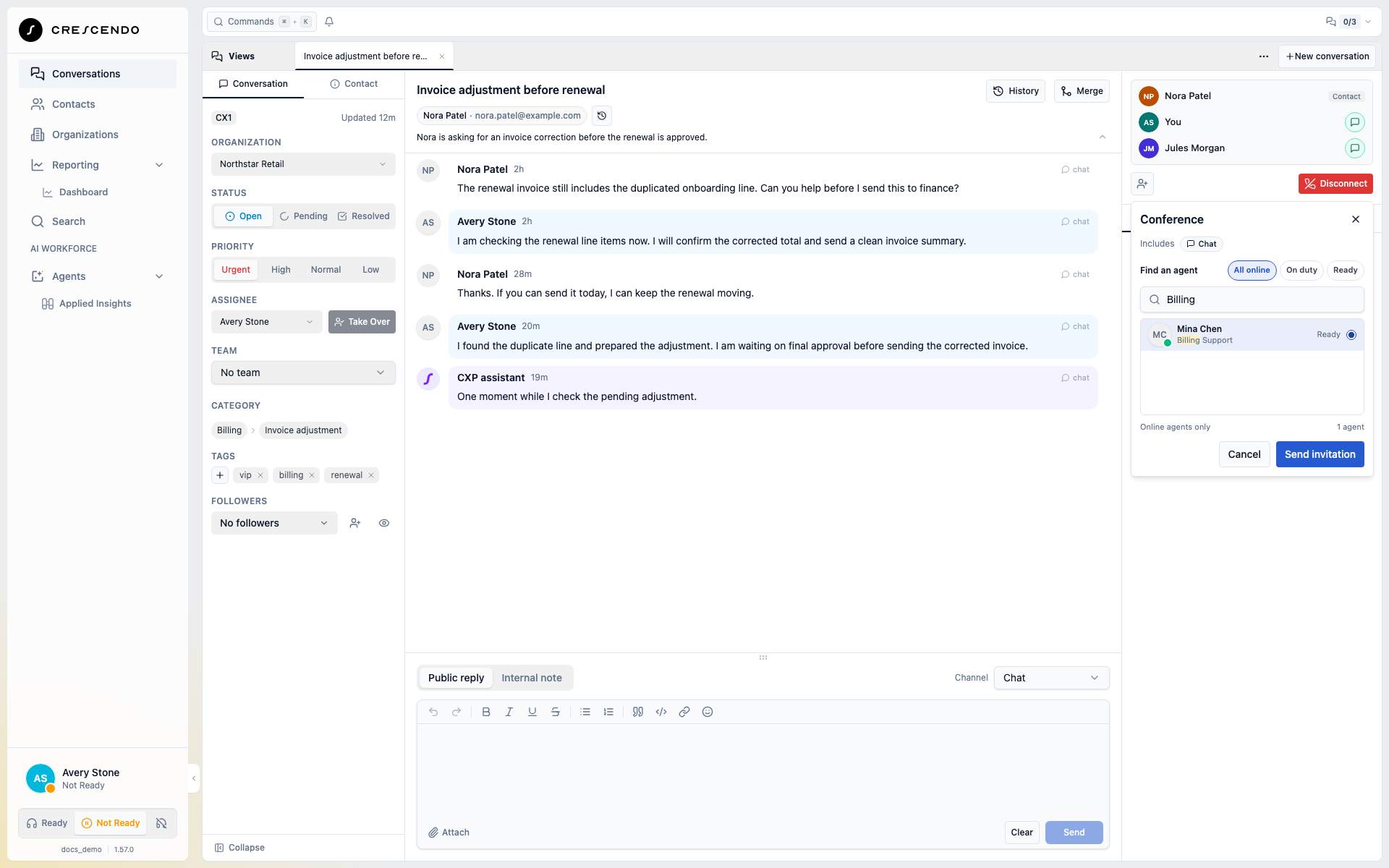1389x868 pixels.
Task: Select the Mina Chen radio button
Action: 1351,335
